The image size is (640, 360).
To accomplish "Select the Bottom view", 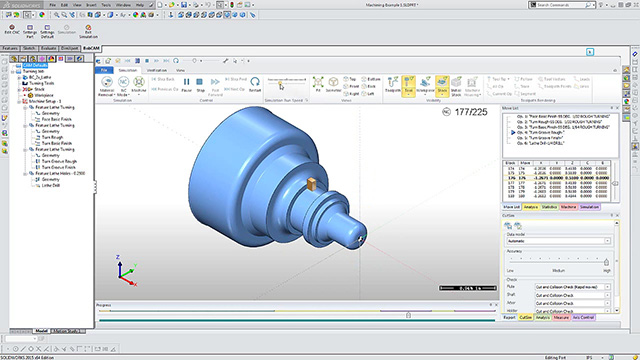I will coord(371,79).
